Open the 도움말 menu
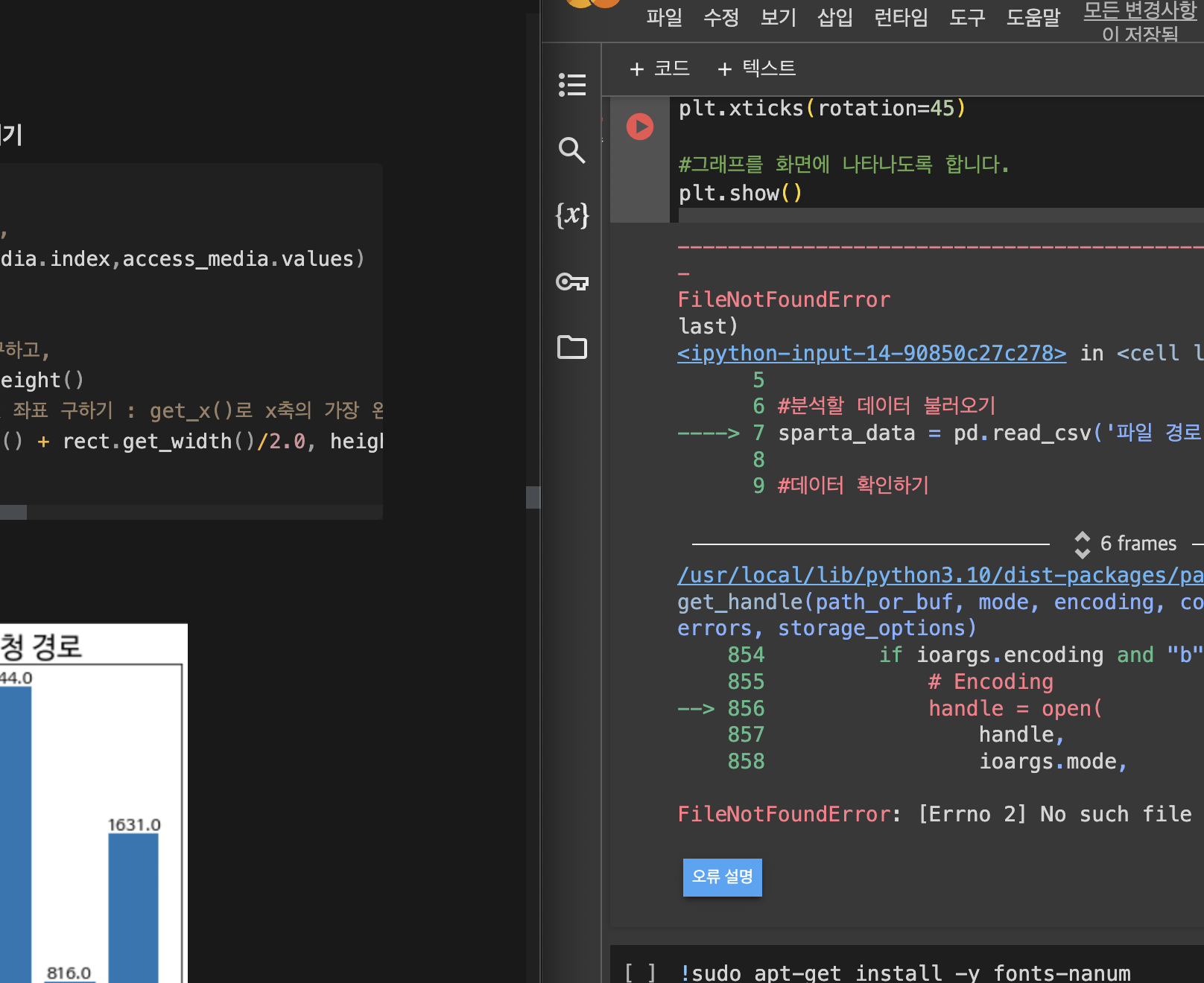Image resolution: width=1204 pixels, height=983 pixels. [x=1033, y=17]
